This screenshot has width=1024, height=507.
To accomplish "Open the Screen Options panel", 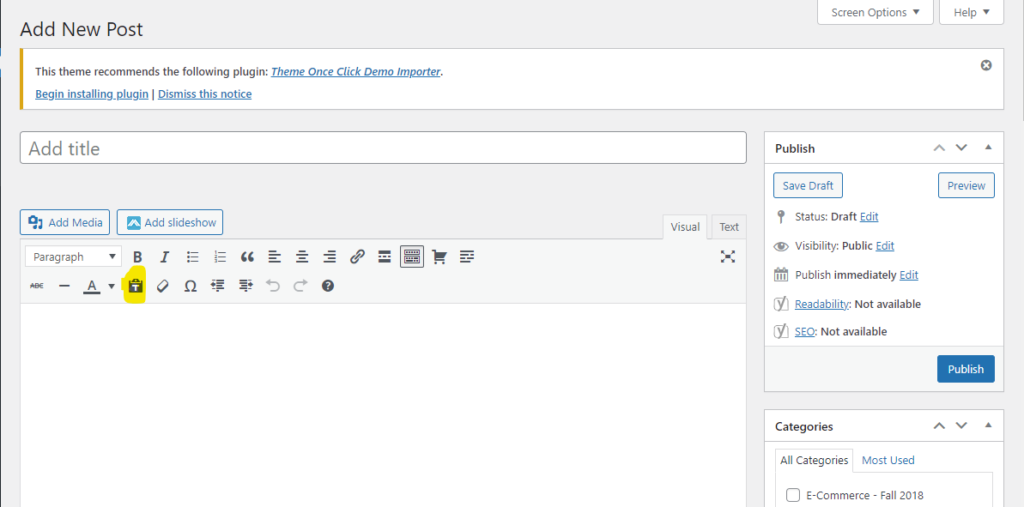I will [x=875, y=12].
